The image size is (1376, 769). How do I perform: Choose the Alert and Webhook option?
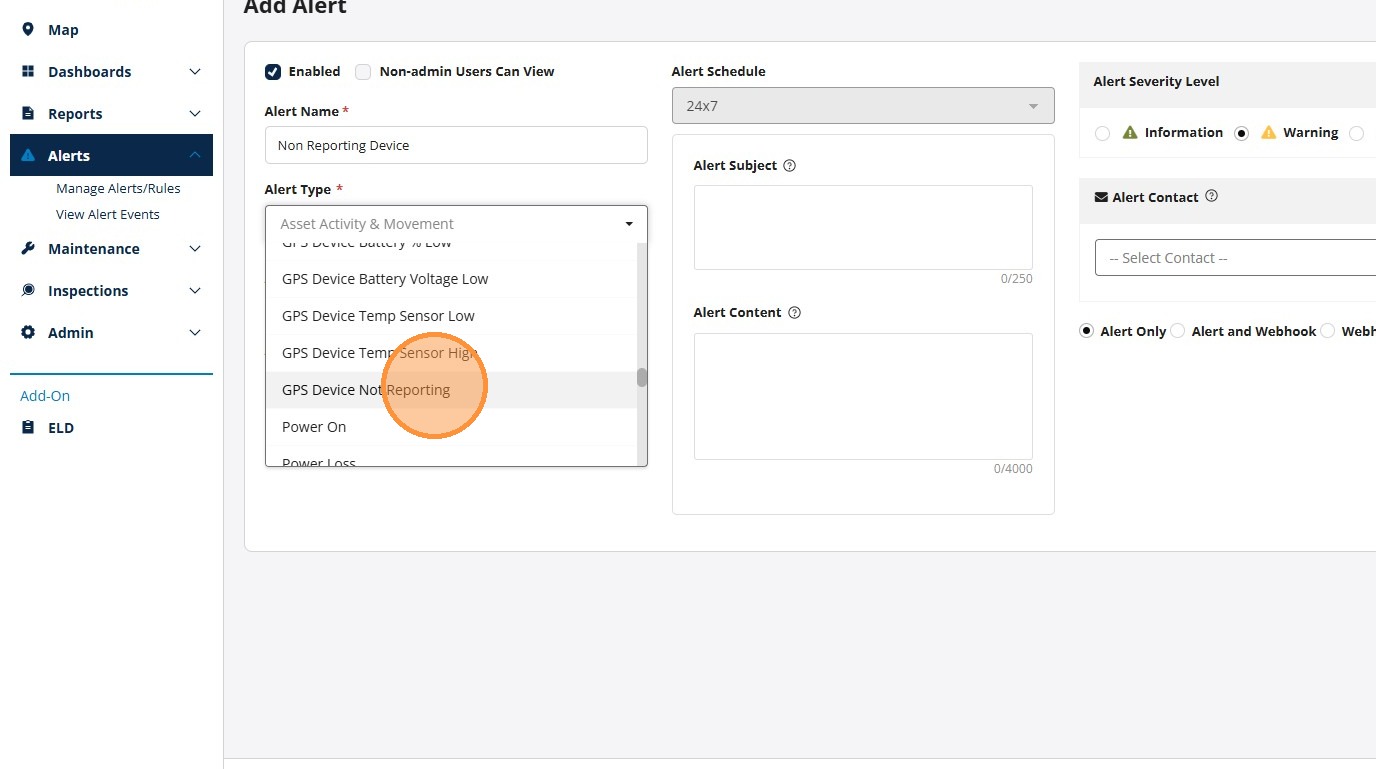[x=1178, y=331]
